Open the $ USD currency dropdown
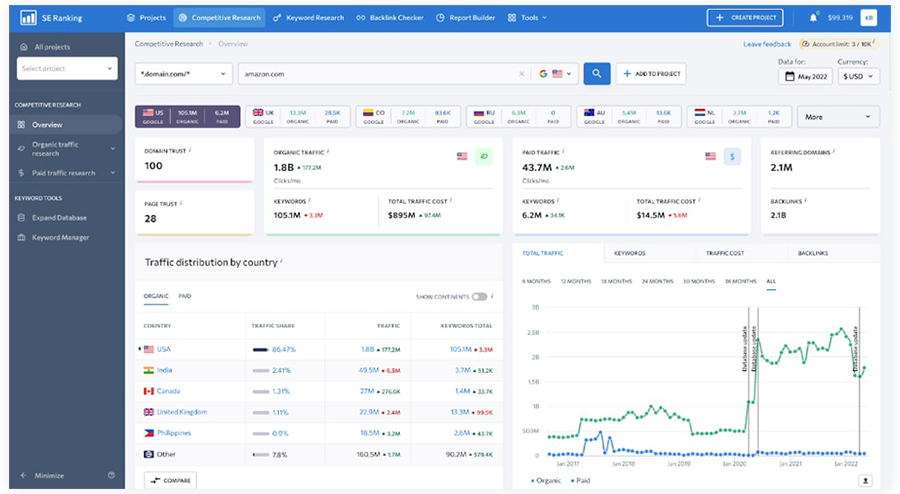900x494 pixels. pyautogui.click(x=858, y=76)
